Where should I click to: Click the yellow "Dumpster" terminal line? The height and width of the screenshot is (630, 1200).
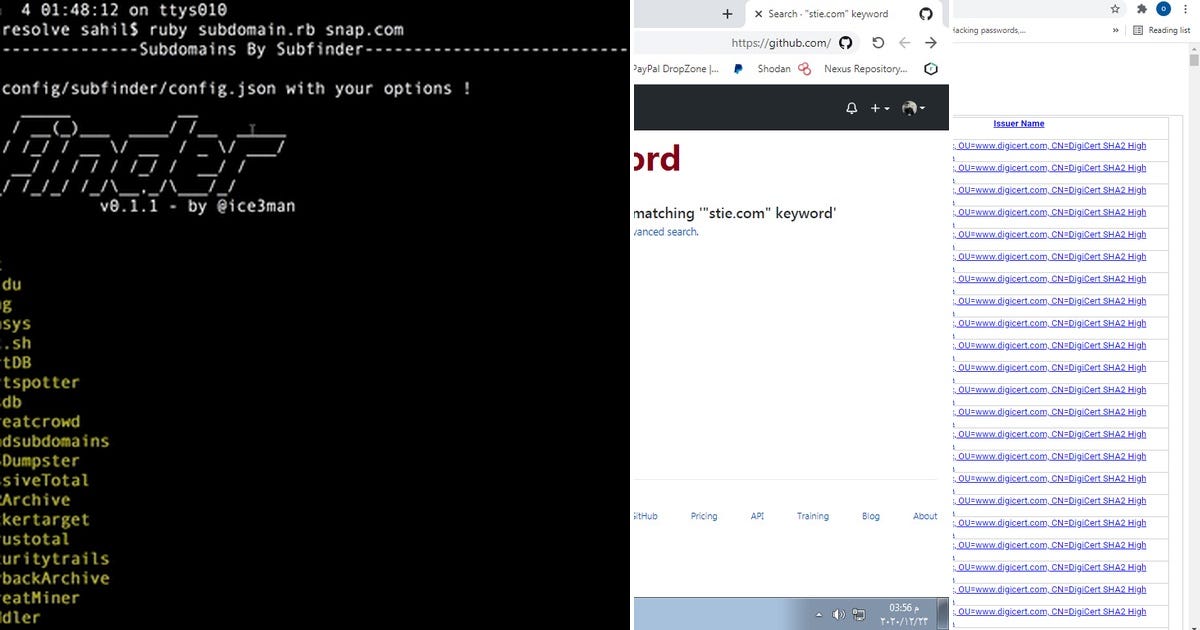pos(40,461)
